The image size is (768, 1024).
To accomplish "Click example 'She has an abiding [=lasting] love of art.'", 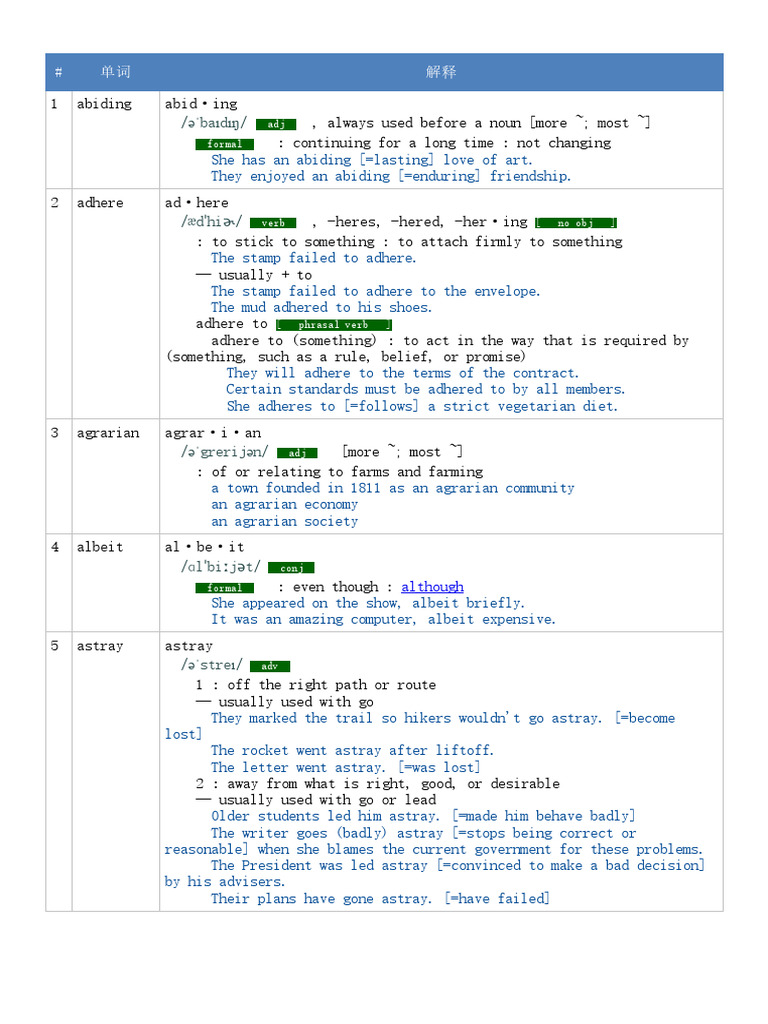I will pyautogui.click(x=372, y=159).
